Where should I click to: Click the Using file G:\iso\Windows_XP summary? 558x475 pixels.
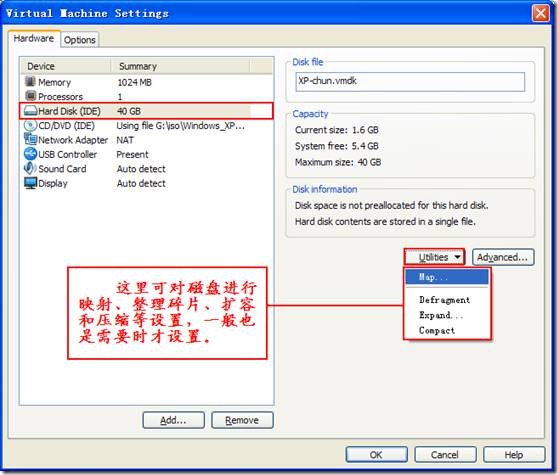coord(180,126)
